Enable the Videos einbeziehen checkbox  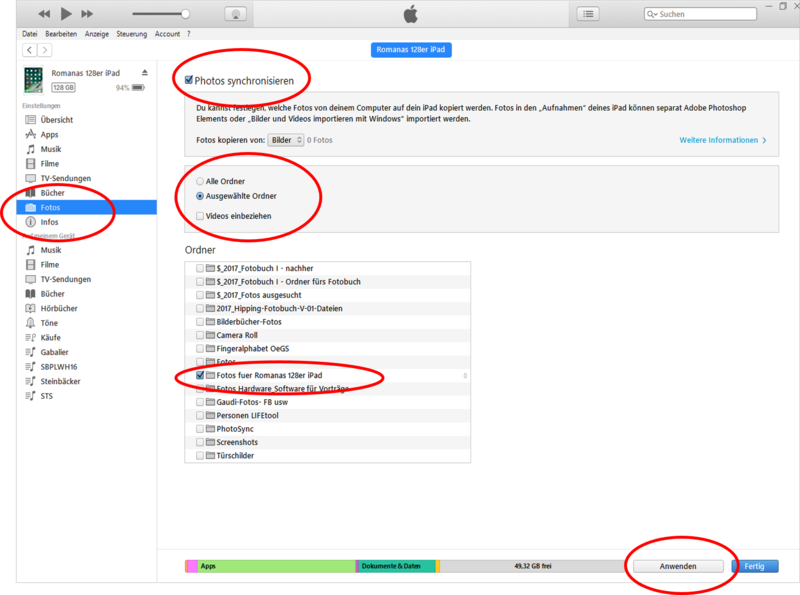click(x=200, y=216)
